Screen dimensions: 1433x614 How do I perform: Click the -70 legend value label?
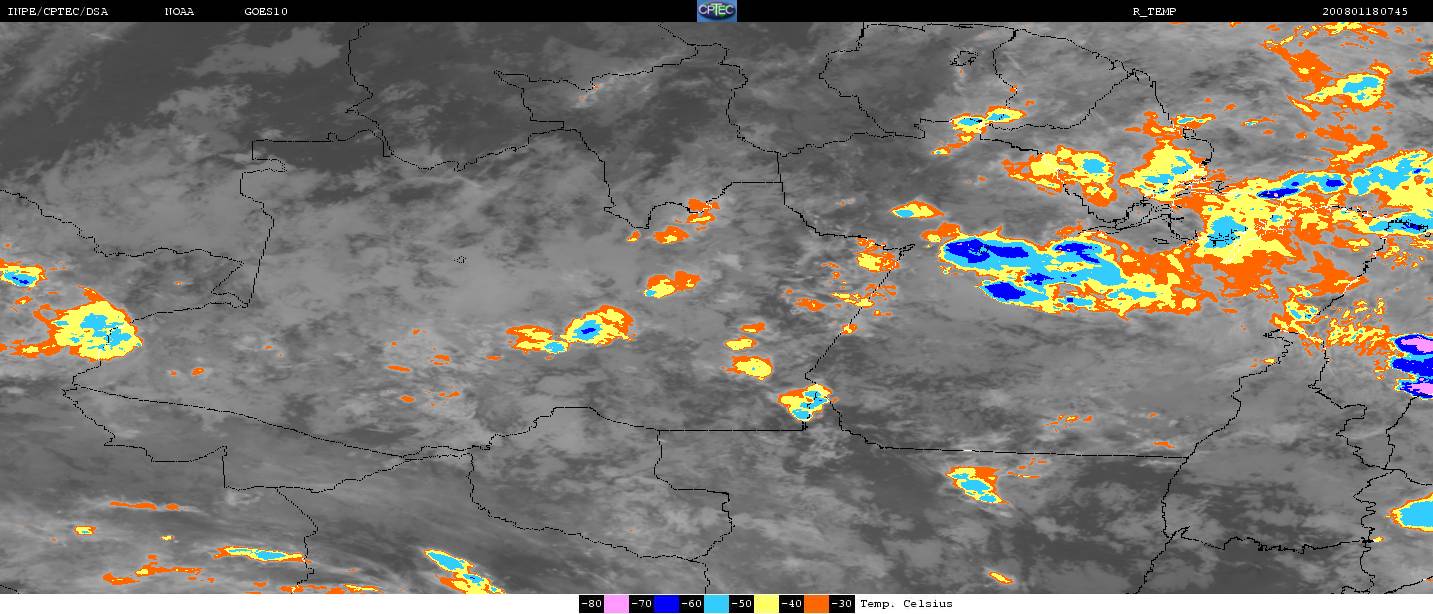click(x=641, y=603)
